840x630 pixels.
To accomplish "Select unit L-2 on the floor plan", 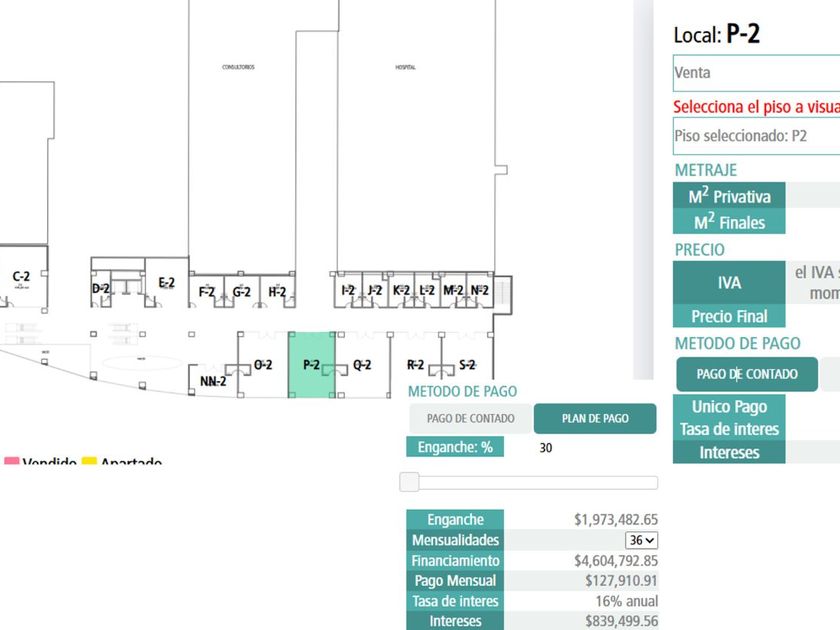I will pyautogui.click(x=427, y=290).
